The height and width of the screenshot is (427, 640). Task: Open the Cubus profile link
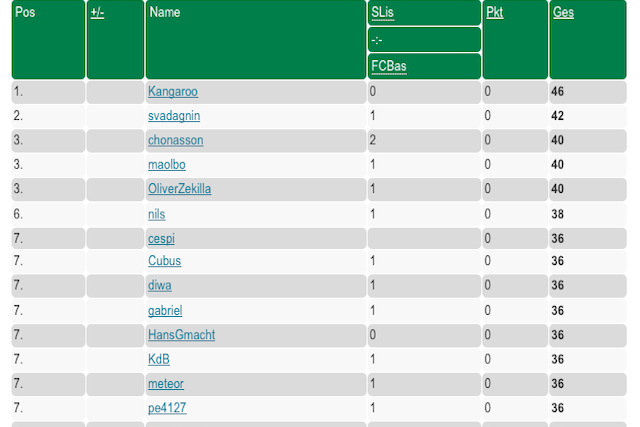point(164,260)
